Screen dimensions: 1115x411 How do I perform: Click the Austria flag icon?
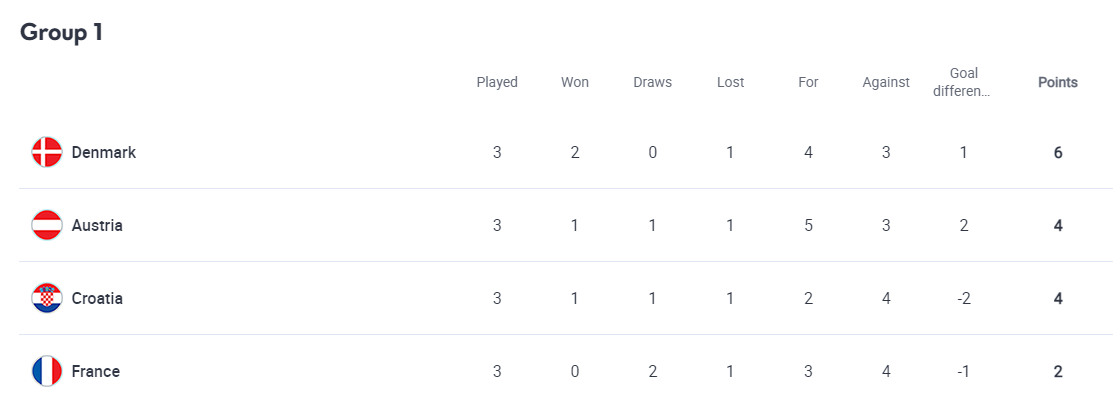coord(47,225)
